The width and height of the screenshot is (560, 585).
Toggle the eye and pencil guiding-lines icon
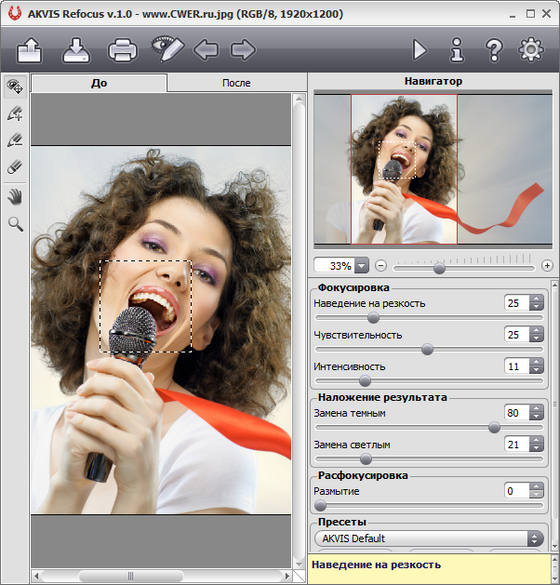(168, 49)
